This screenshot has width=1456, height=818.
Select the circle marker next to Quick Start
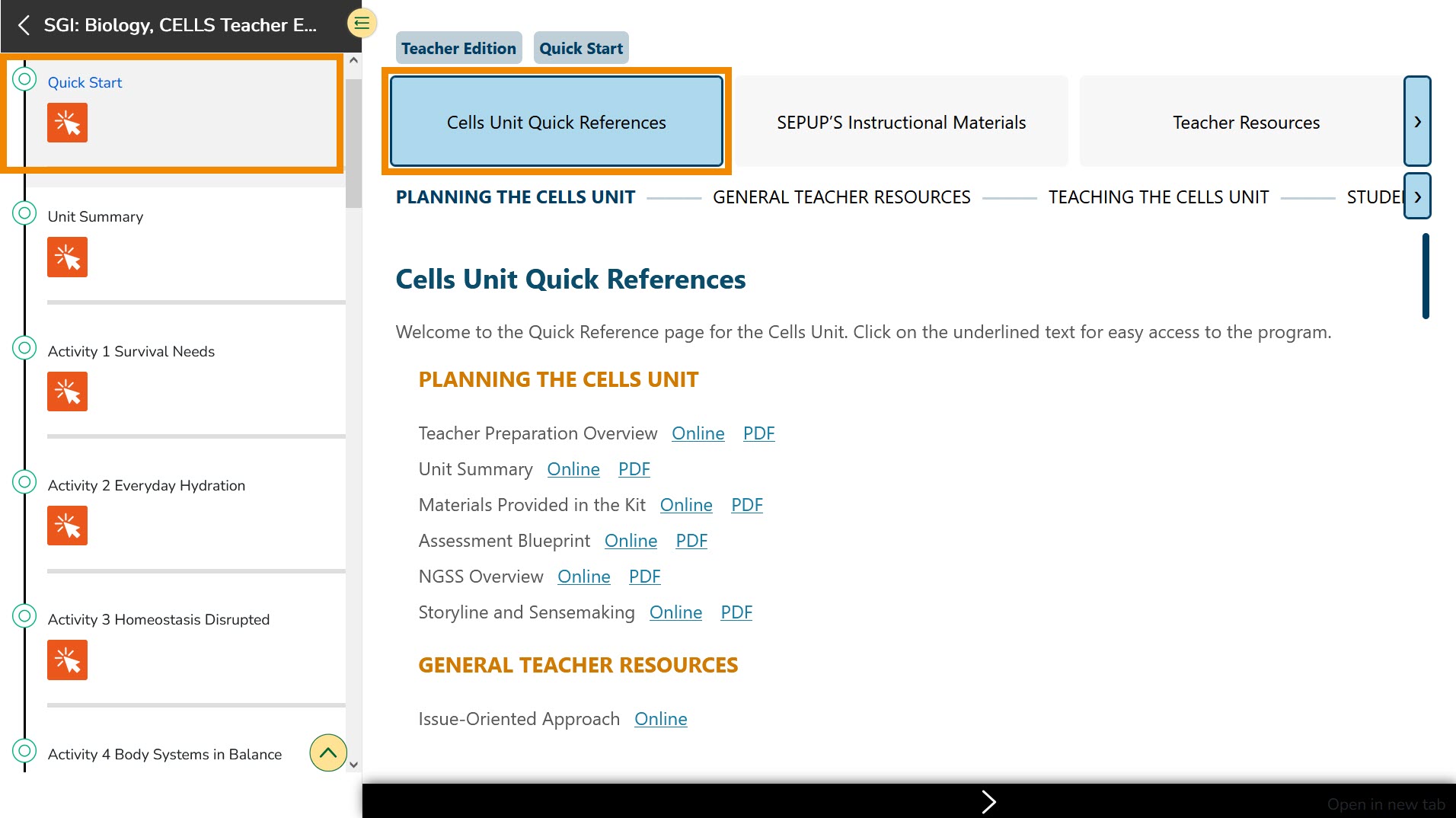[24, 78]
